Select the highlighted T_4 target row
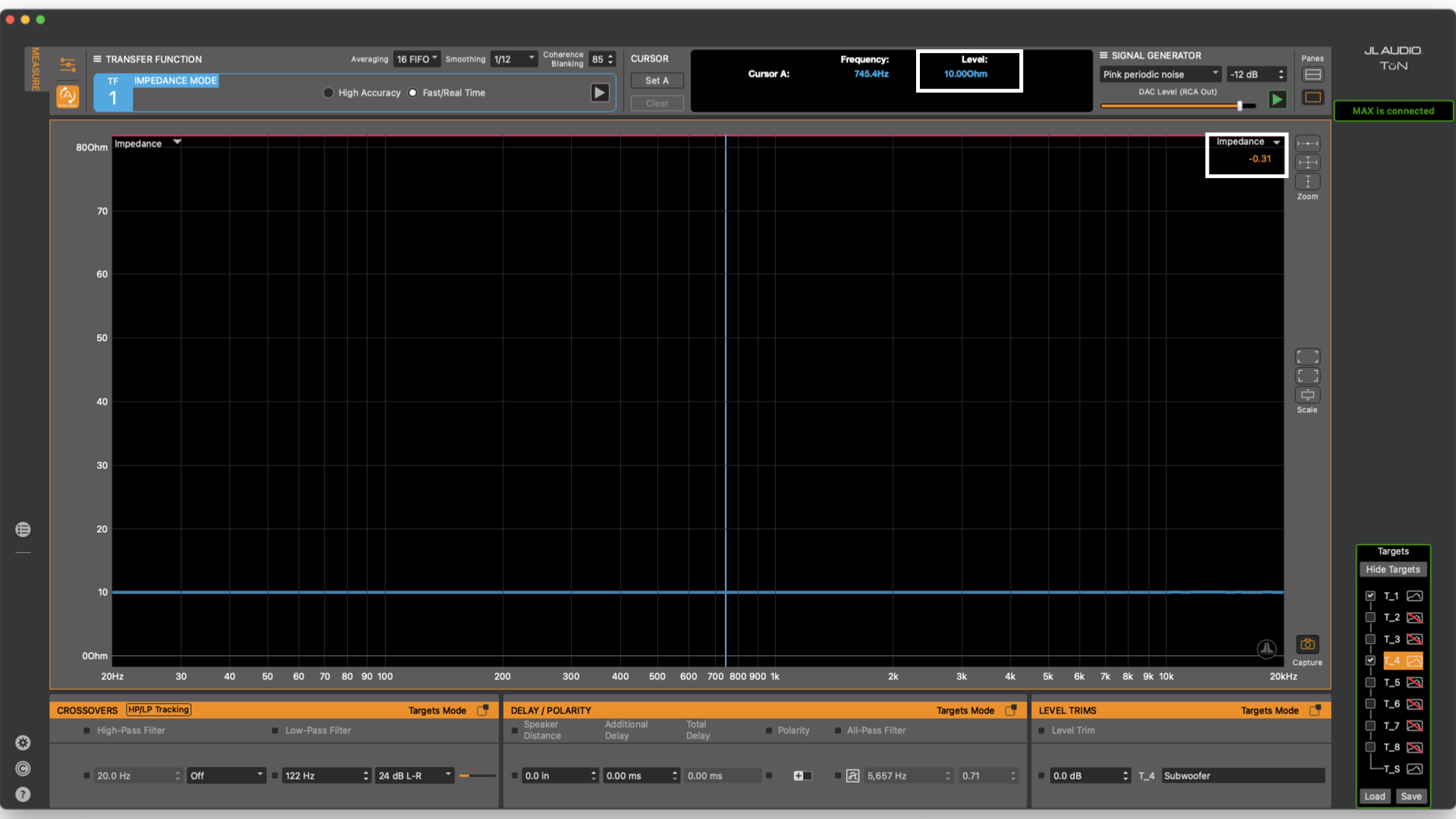The width and height of the screenshot is (1456, 819). [1403, 661]
